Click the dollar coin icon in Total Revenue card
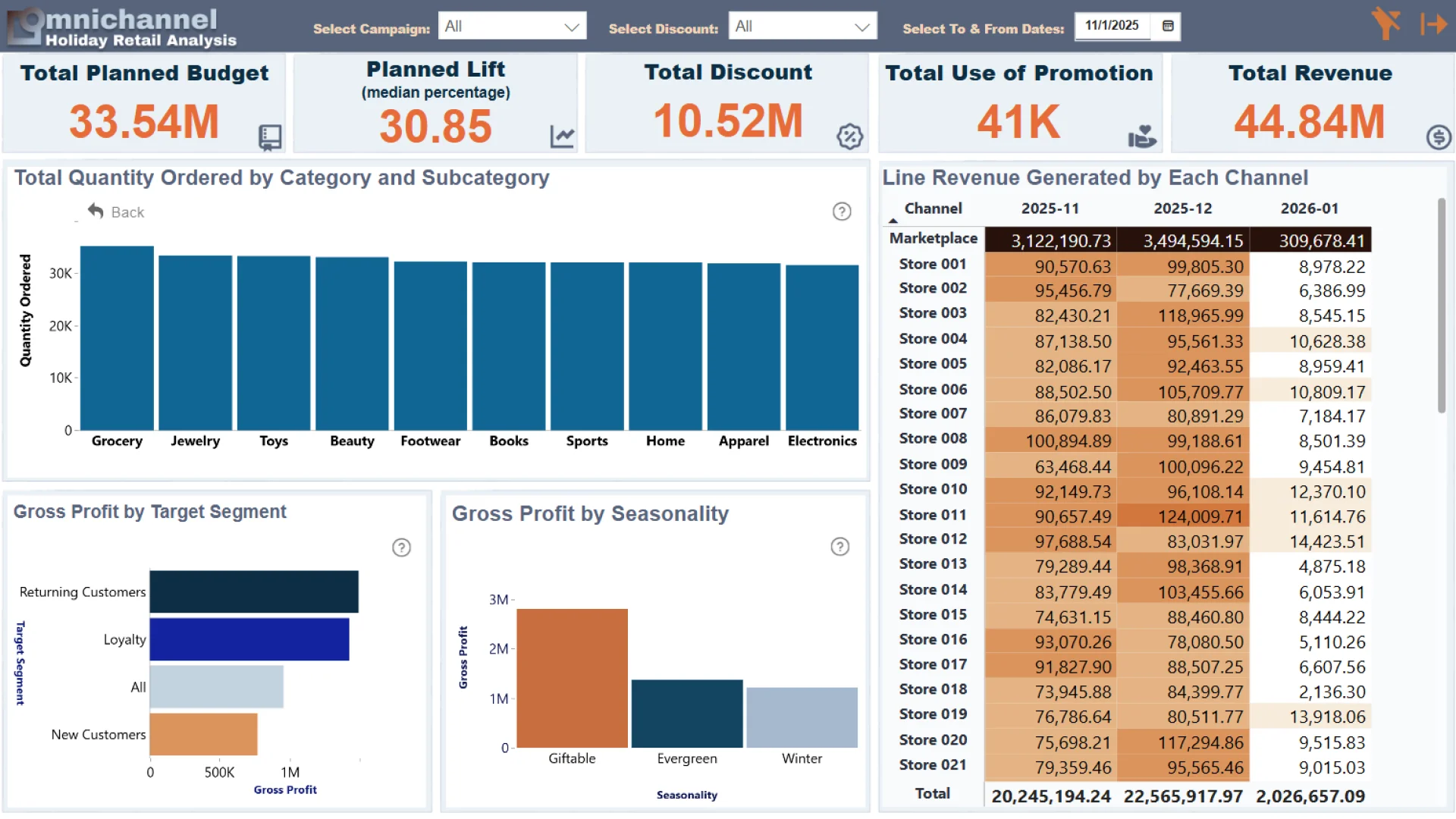Screen dimensions: 1456x819 click(1439, 137)
